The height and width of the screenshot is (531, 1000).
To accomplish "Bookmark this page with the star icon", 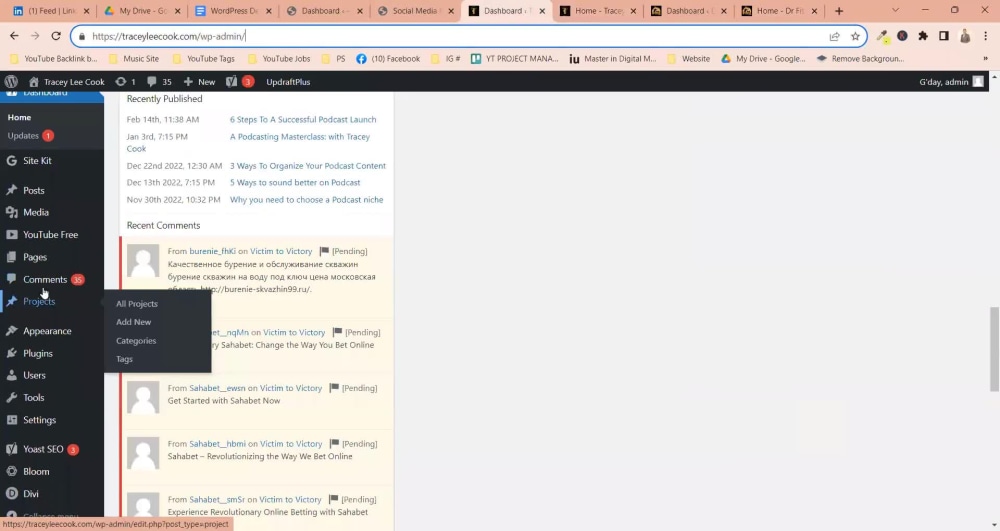I will coord(855,36).
